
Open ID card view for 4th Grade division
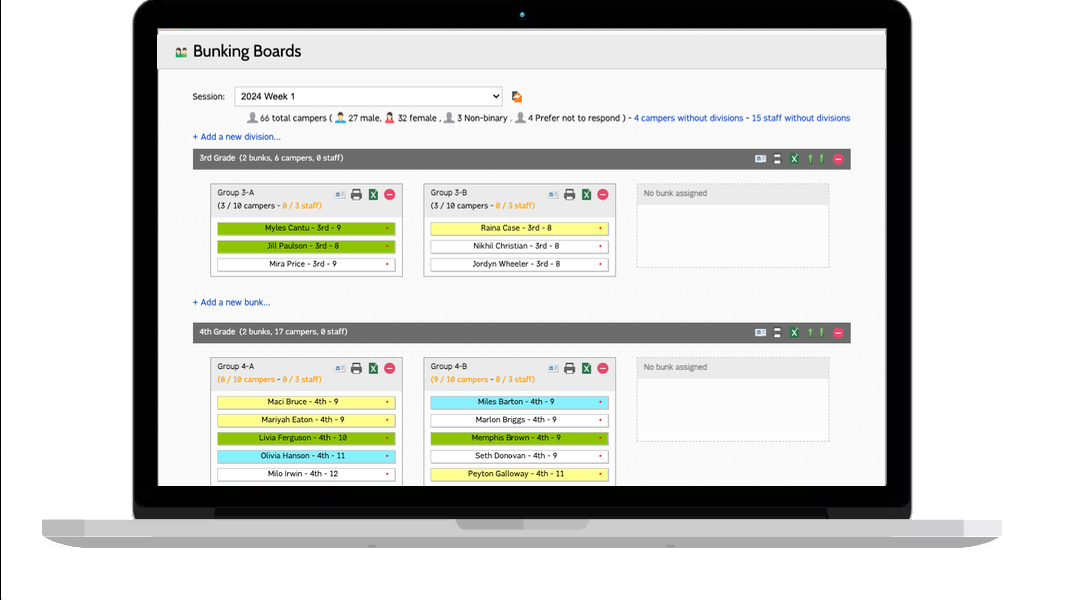pyautogui.click(x=760, y=333)
